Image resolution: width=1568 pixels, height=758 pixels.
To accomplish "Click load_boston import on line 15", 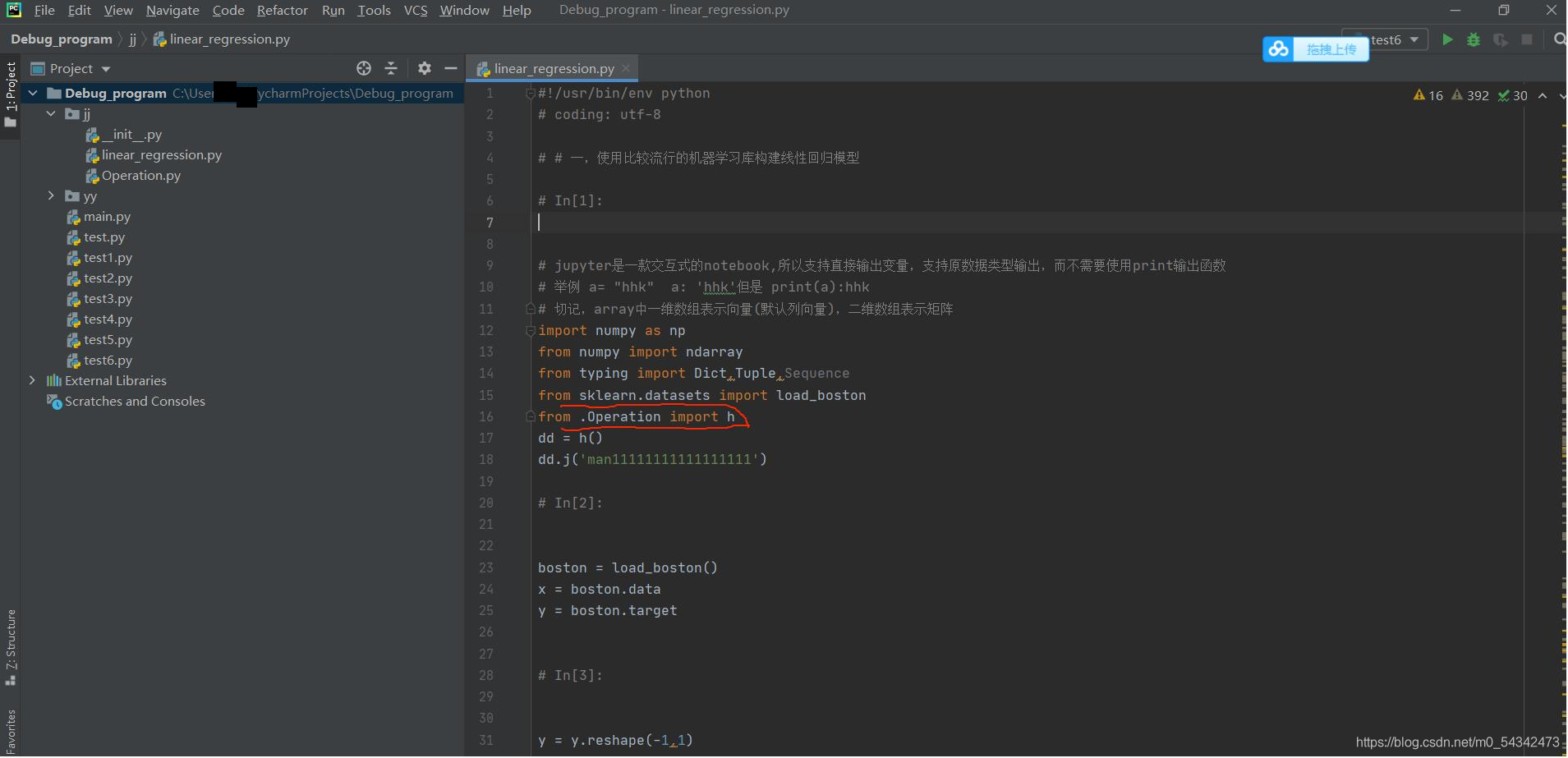I will pos(821,395).
